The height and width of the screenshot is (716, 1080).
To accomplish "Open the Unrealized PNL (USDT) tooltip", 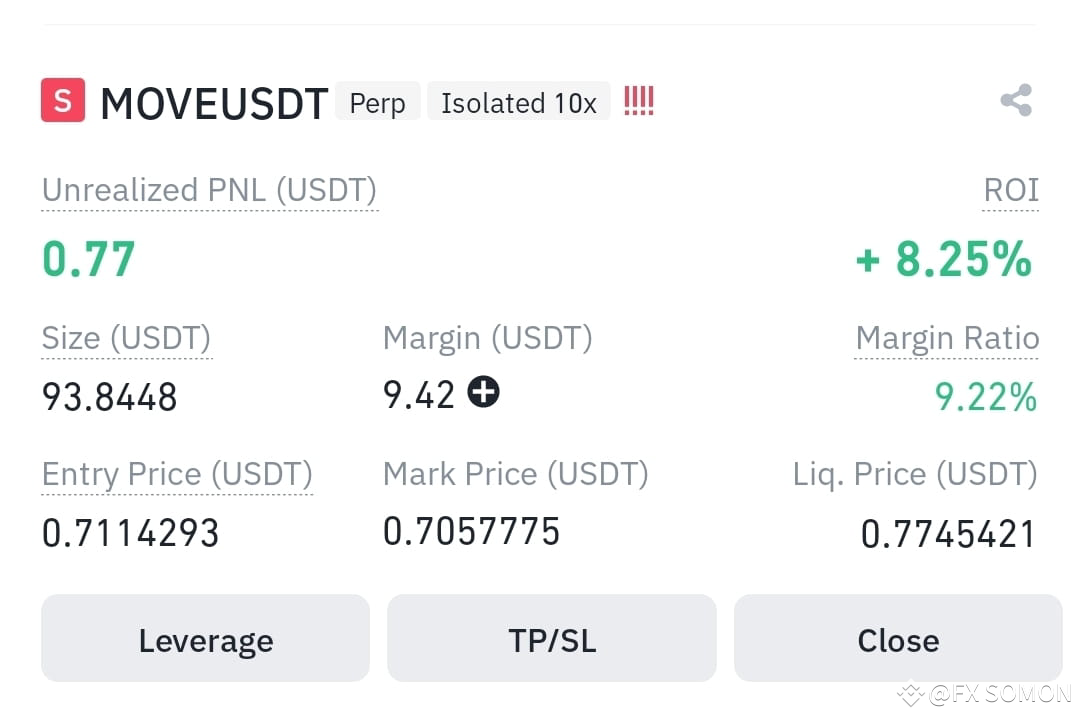I will (209, 189).
